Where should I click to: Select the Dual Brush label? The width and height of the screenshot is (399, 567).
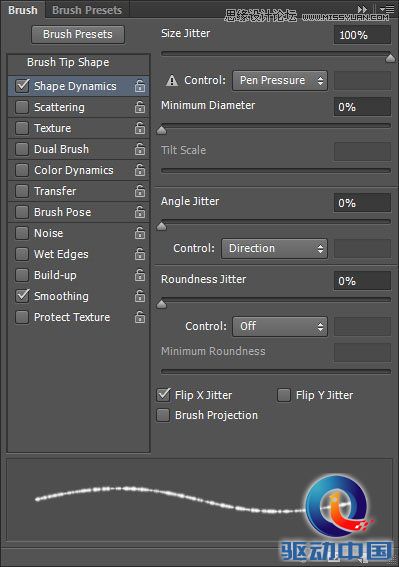61,149
